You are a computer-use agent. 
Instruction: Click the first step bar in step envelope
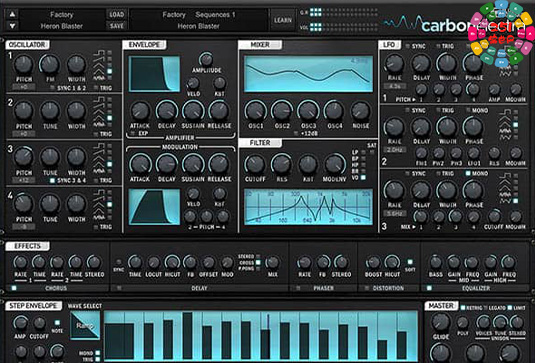click(x=119, y=342)
